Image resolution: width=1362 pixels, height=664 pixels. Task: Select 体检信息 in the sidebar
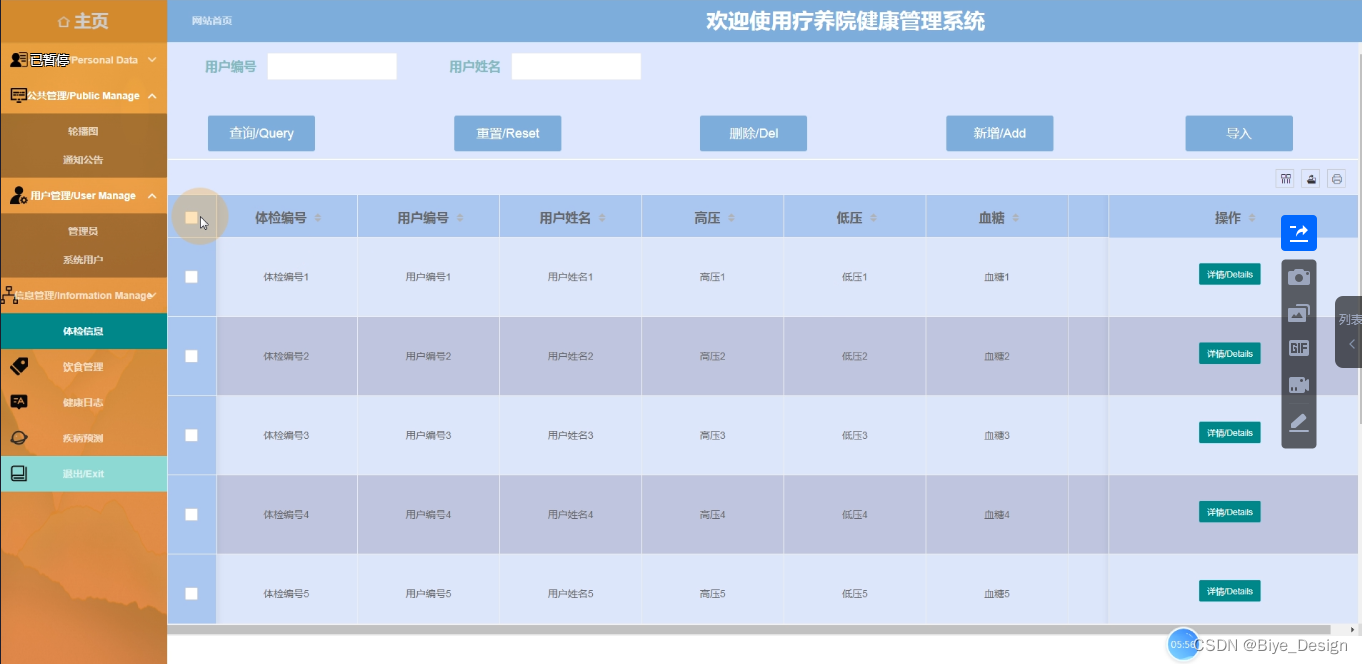[x=83, y=331]
